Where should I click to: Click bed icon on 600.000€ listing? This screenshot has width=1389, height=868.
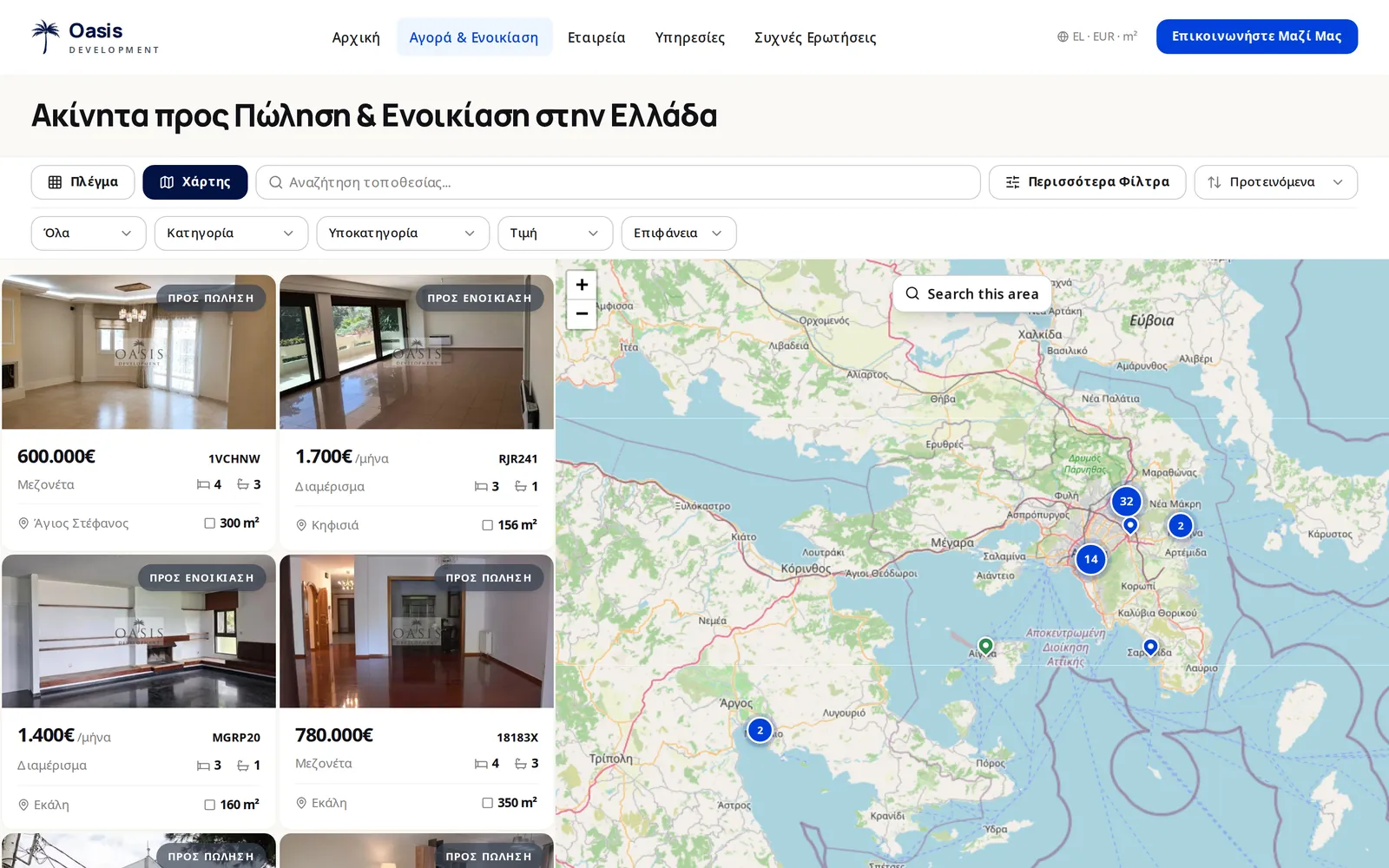pyautogui.click(x=203, y=484)
